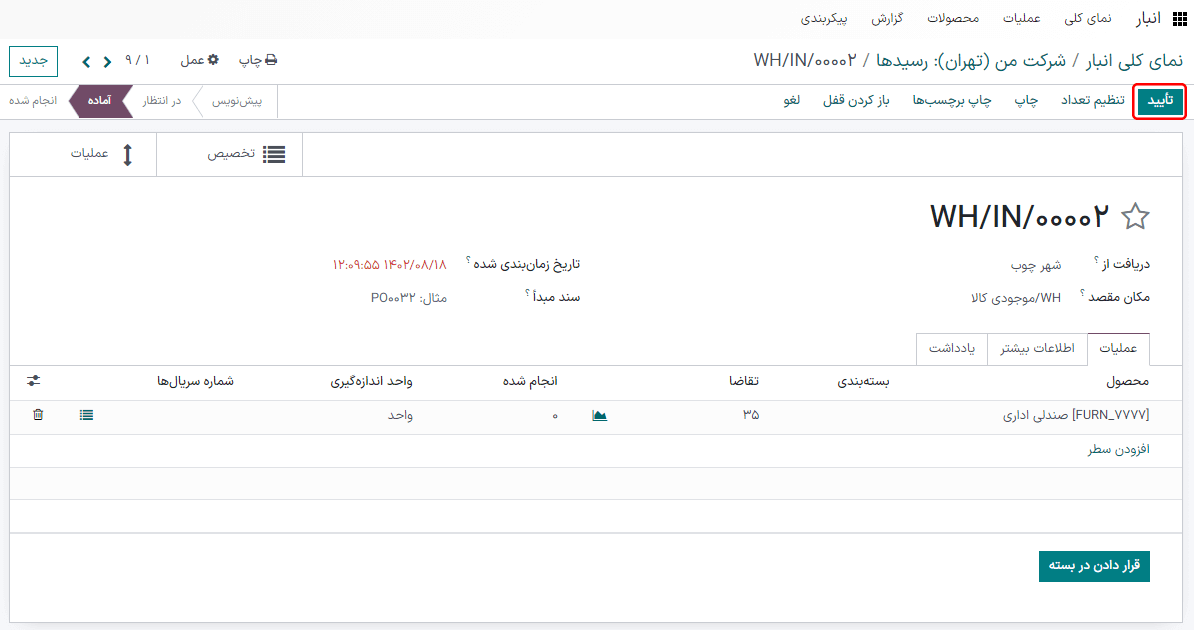Select the عملیات notebook tab
Screen dimensions: 1194x630
(1118, 349)
